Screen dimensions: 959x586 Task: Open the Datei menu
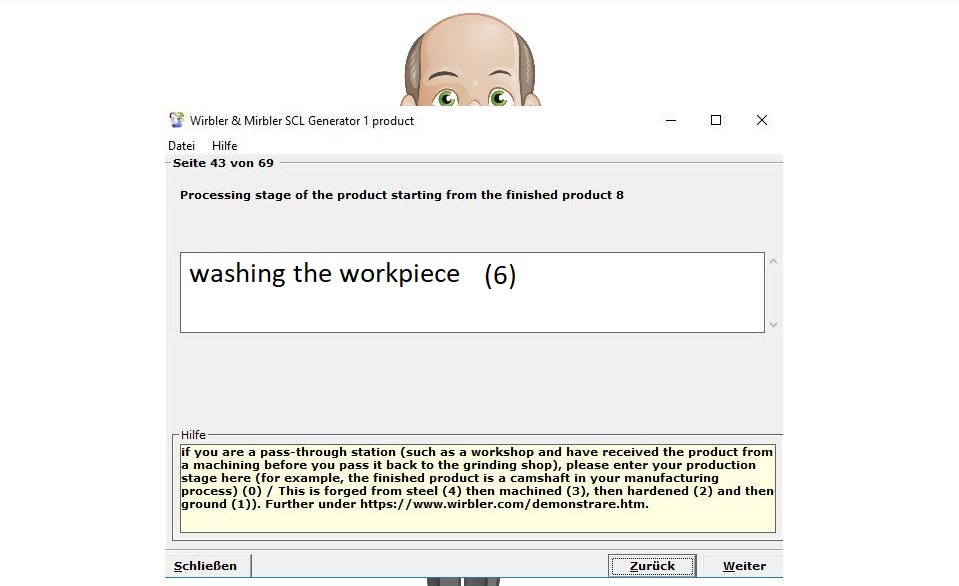pyautogui.click(x=181, y=146)
